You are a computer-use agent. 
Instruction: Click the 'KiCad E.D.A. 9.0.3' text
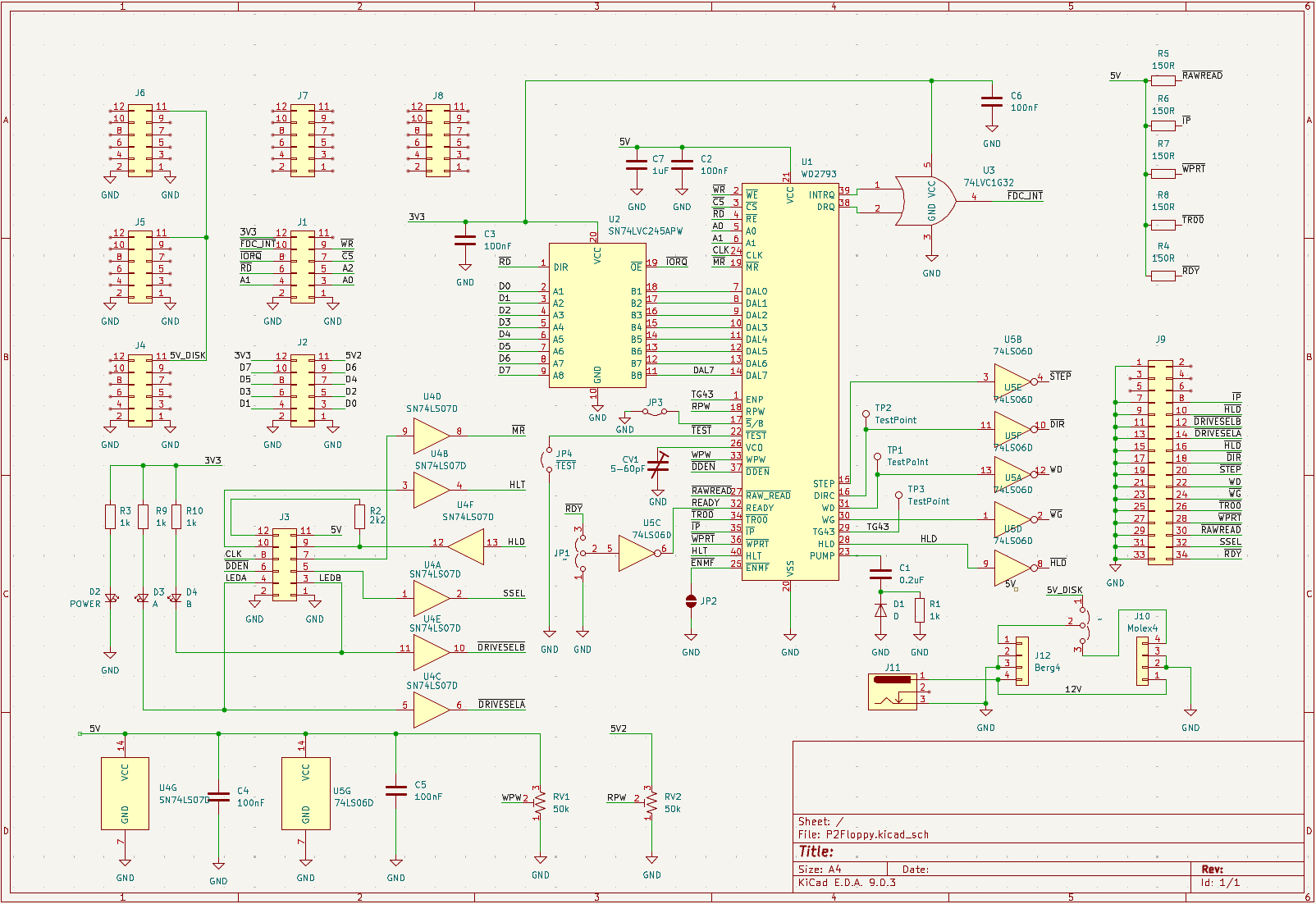coord(847,883)
